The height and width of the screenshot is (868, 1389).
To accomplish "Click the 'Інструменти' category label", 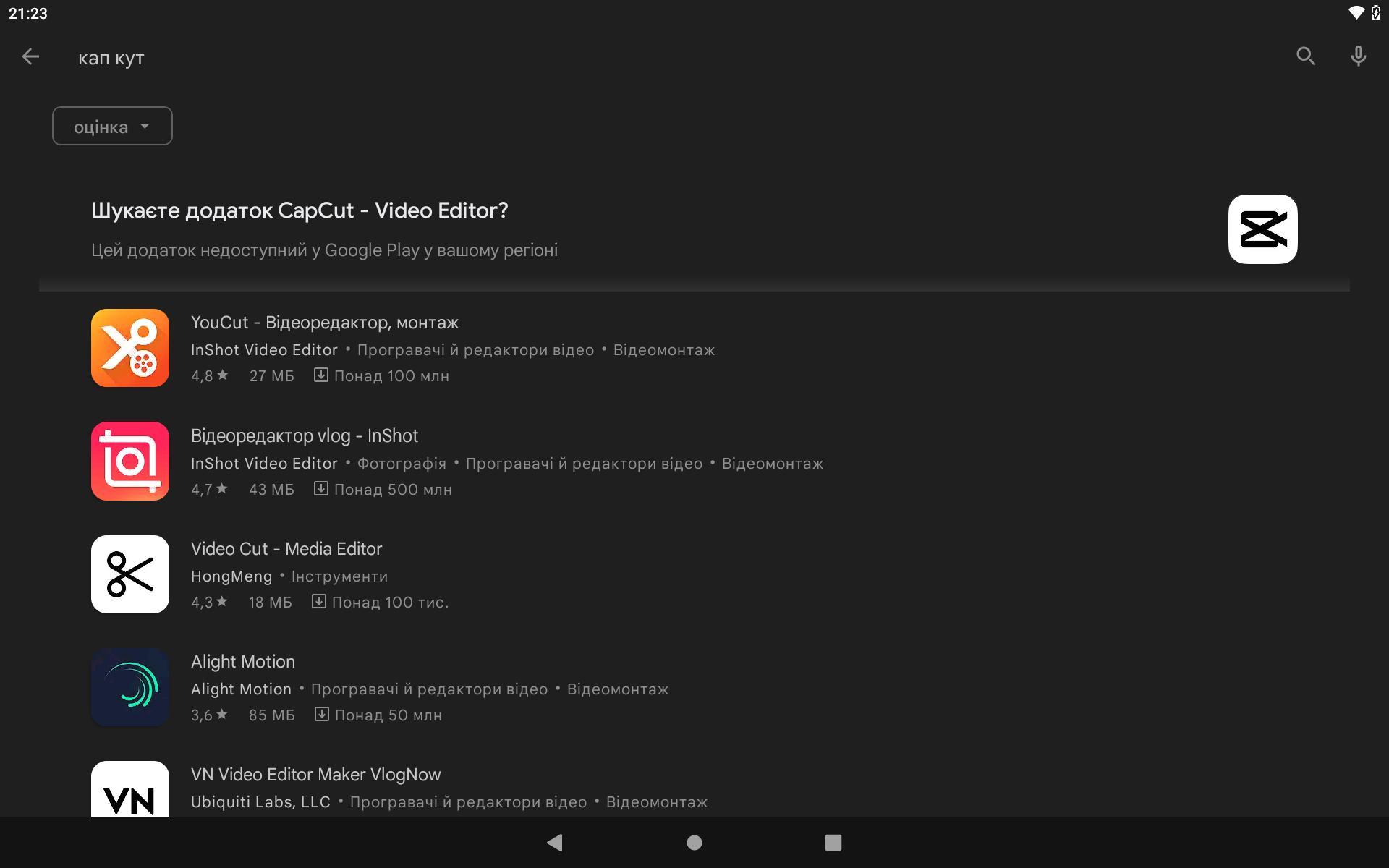I will pos(339,576).
